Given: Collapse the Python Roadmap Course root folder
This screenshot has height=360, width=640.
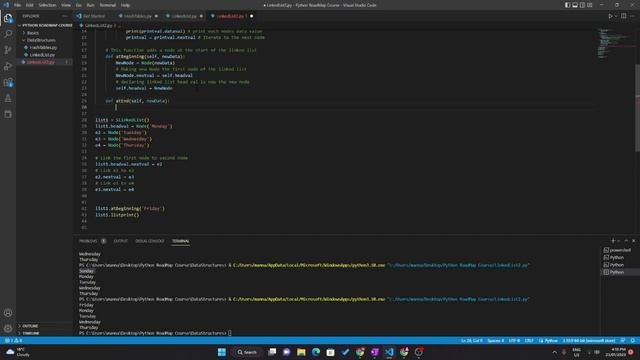Looking at the screenshot, I should click(44, 25).
